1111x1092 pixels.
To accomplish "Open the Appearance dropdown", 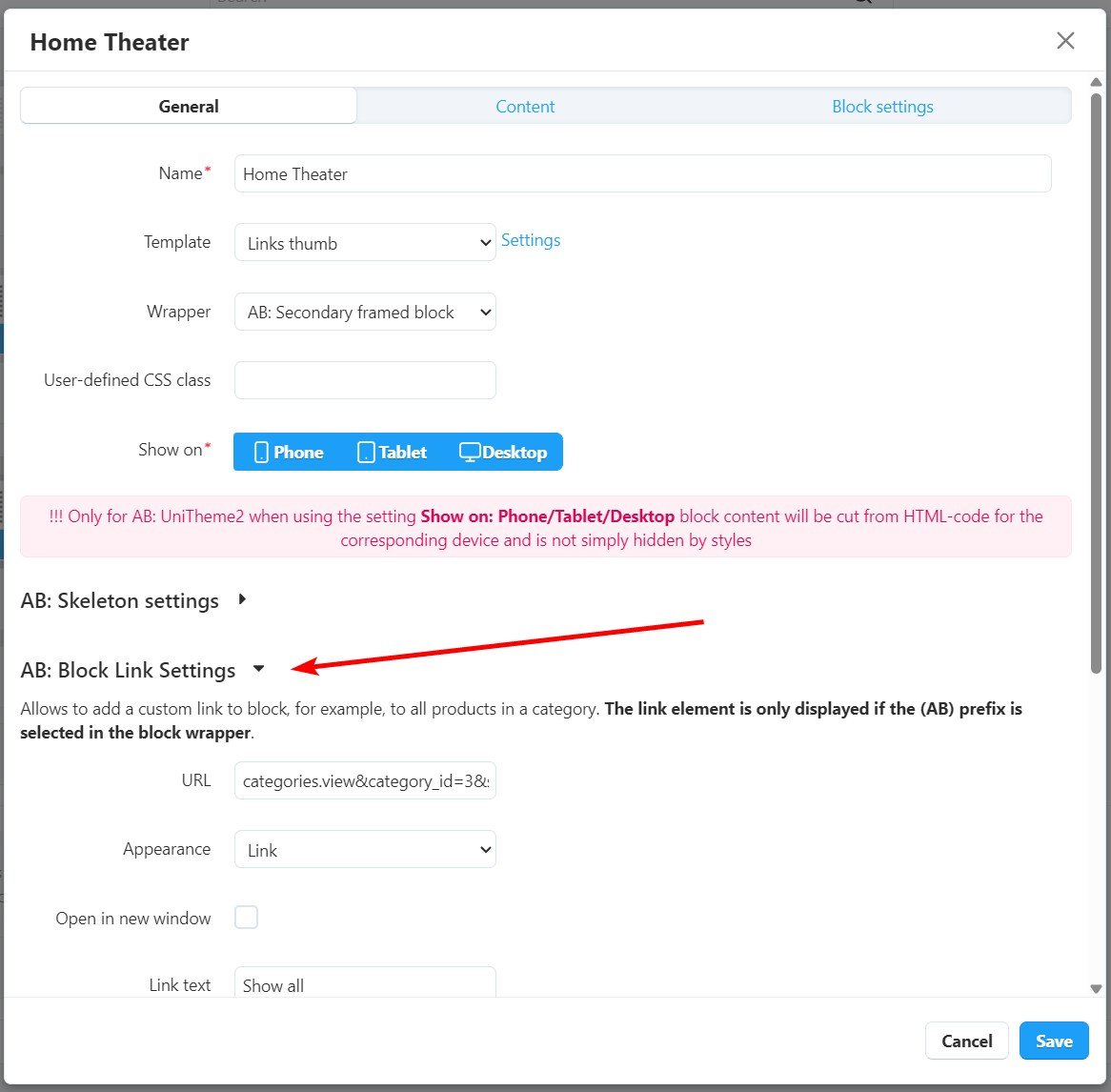I will click(x=365, y=850).
